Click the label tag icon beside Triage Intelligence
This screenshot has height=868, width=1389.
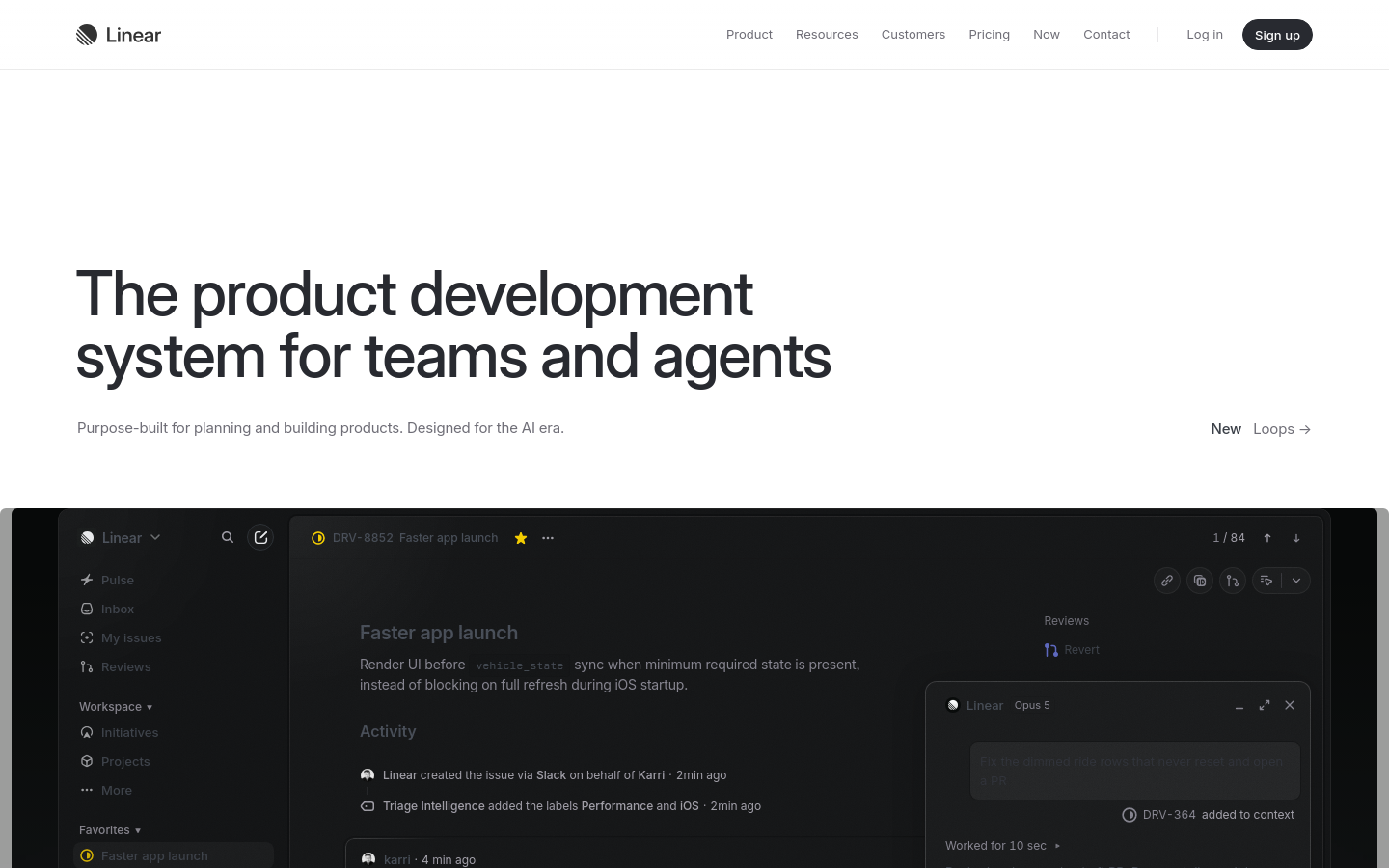[x=368, y=806]
